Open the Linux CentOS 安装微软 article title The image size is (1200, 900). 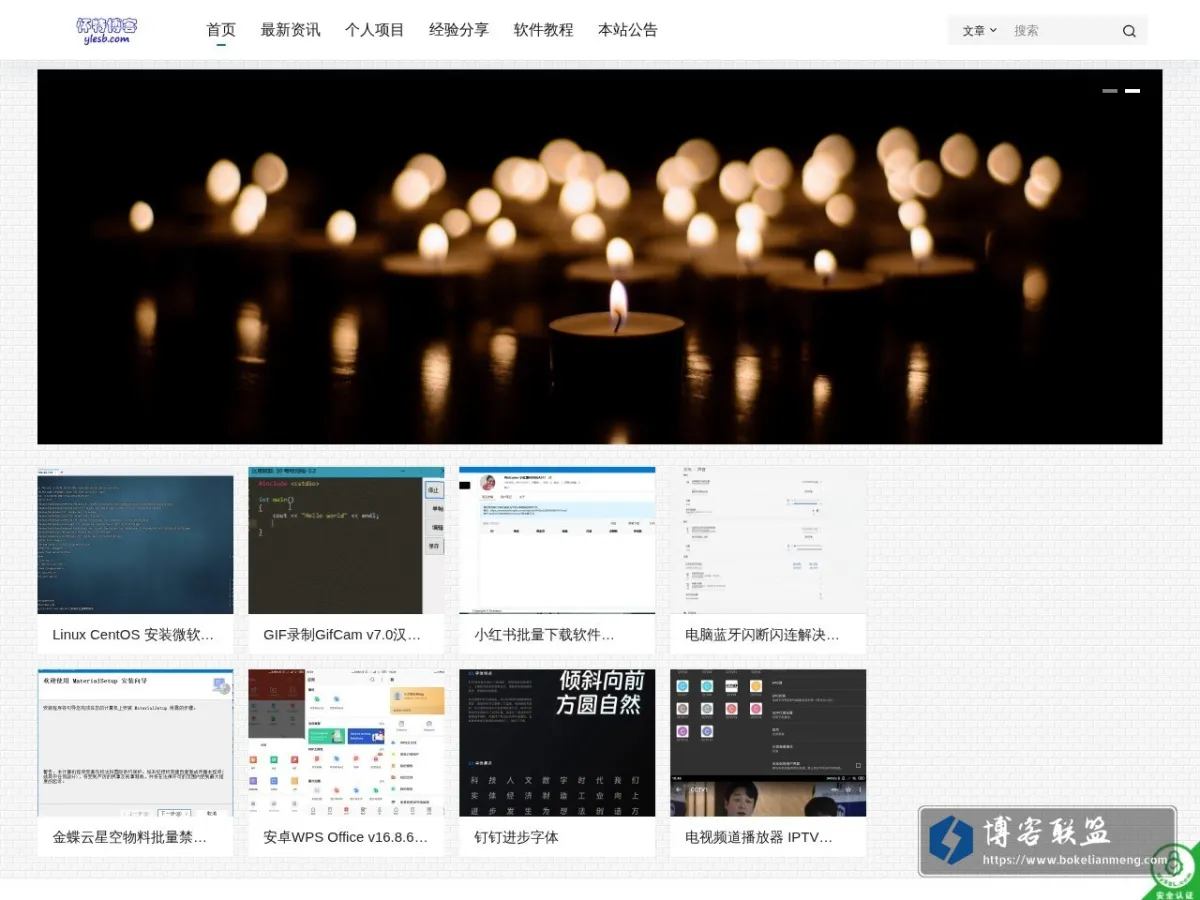(x=134, y=634)
